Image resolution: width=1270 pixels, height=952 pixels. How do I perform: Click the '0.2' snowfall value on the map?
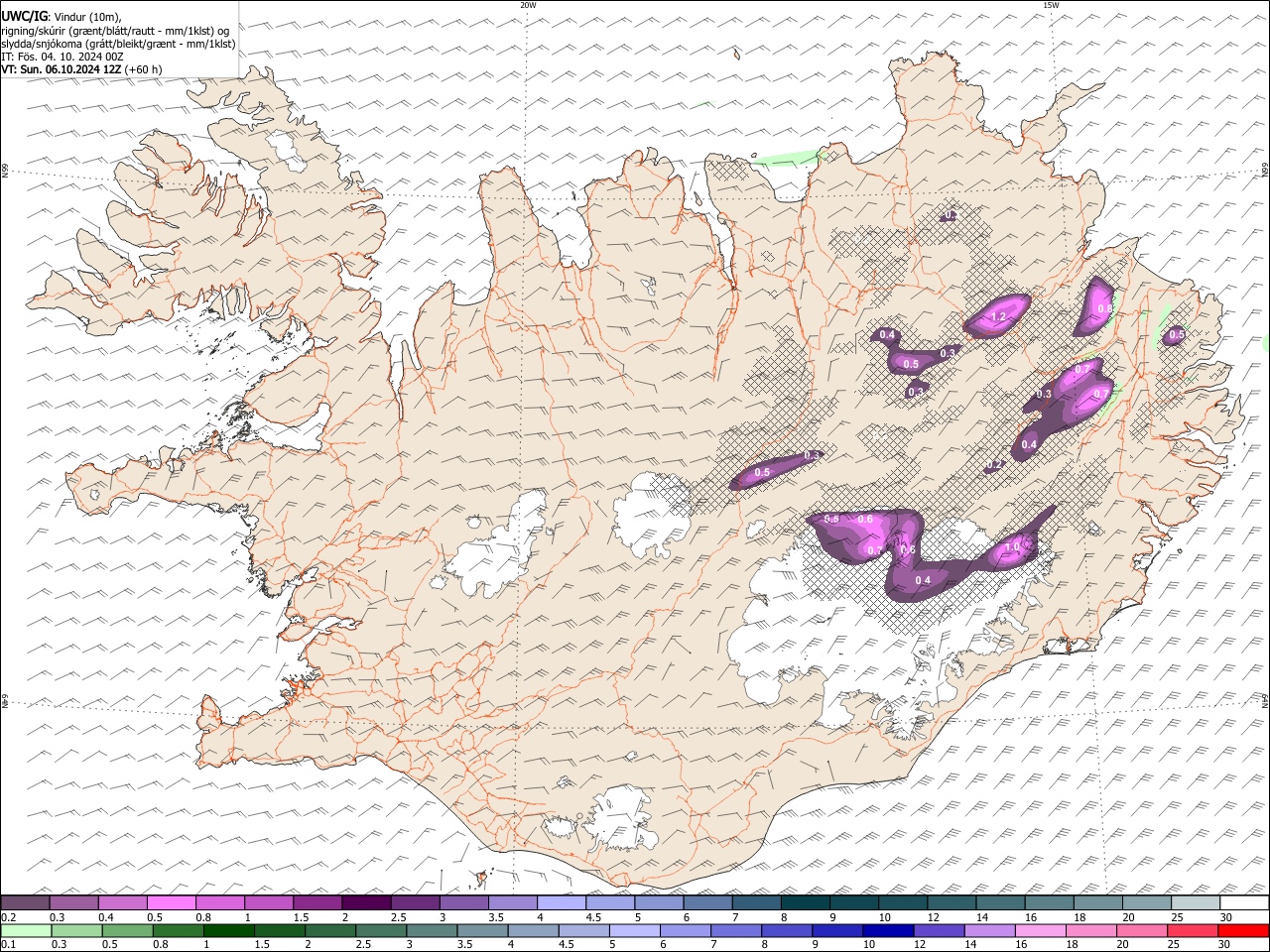click(995, 464)
